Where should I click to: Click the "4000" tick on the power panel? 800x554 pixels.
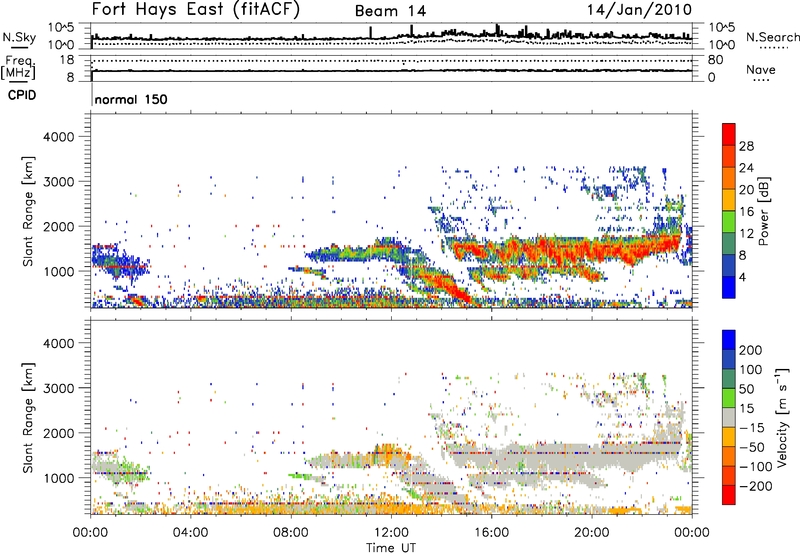(x=58, y=137)
